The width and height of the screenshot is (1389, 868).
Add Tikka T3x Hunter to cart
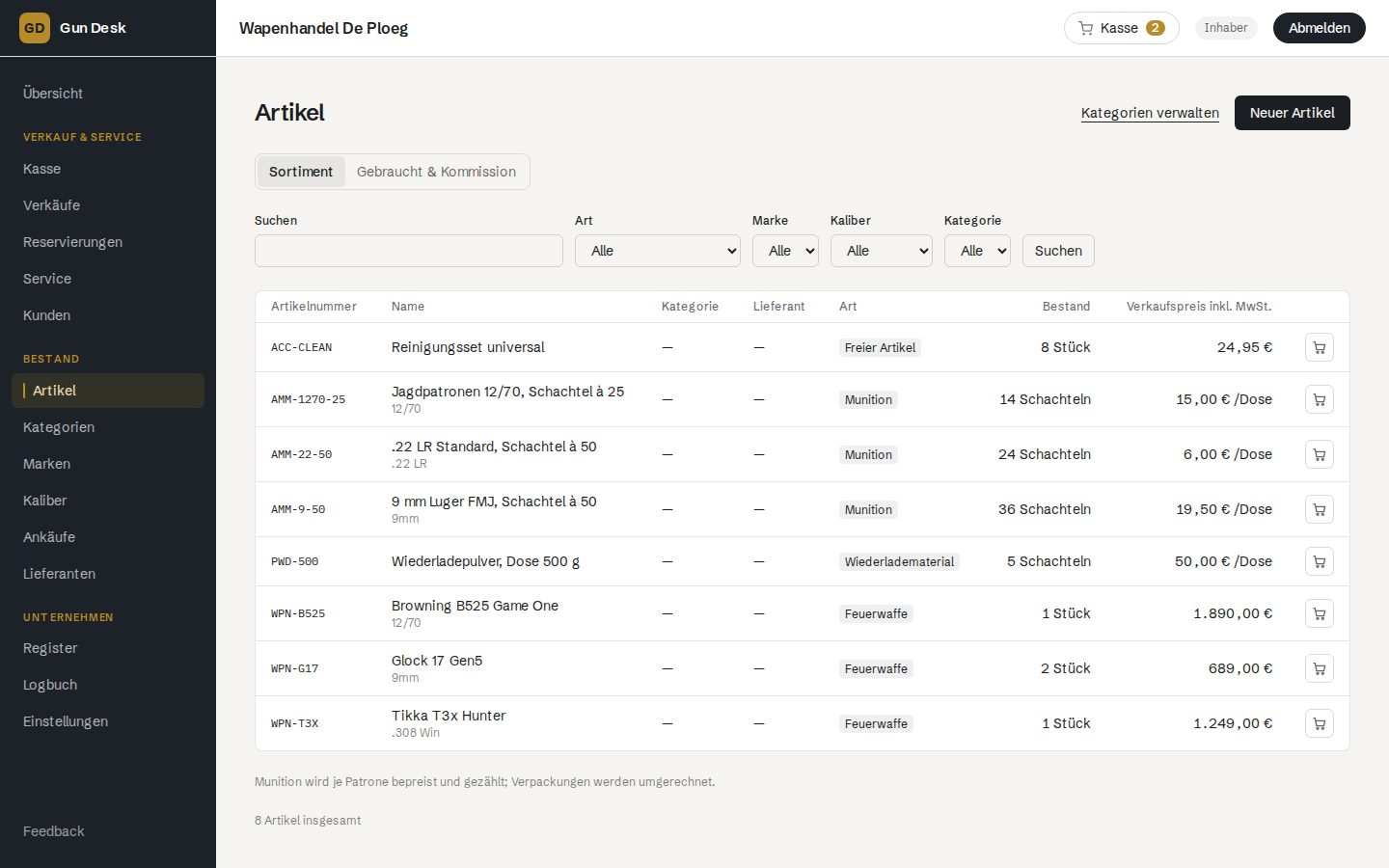pyautogui.click(x=1319, y=723)
